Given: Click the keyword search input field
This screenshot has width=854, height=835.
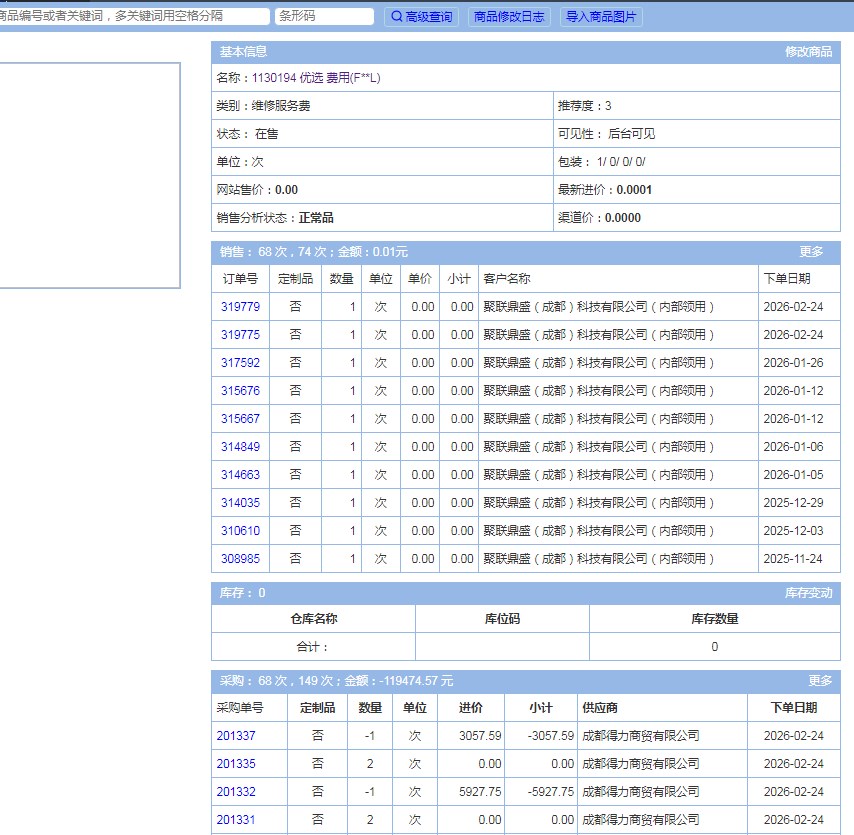Looking at the screenshot, I should coord(133,17).
